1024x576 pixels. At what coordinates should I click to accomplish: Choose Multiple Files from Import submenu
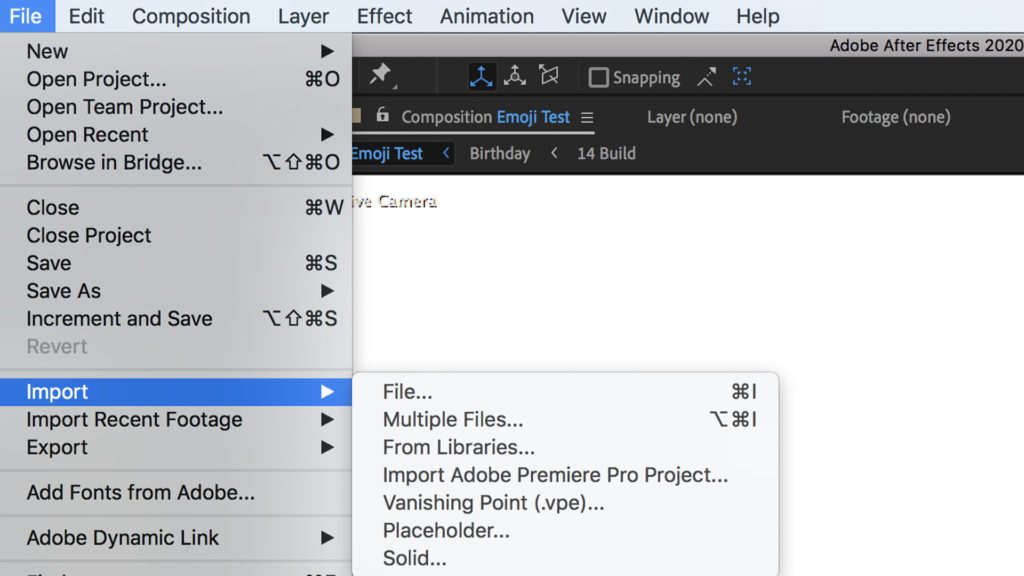tap(453, 420)
